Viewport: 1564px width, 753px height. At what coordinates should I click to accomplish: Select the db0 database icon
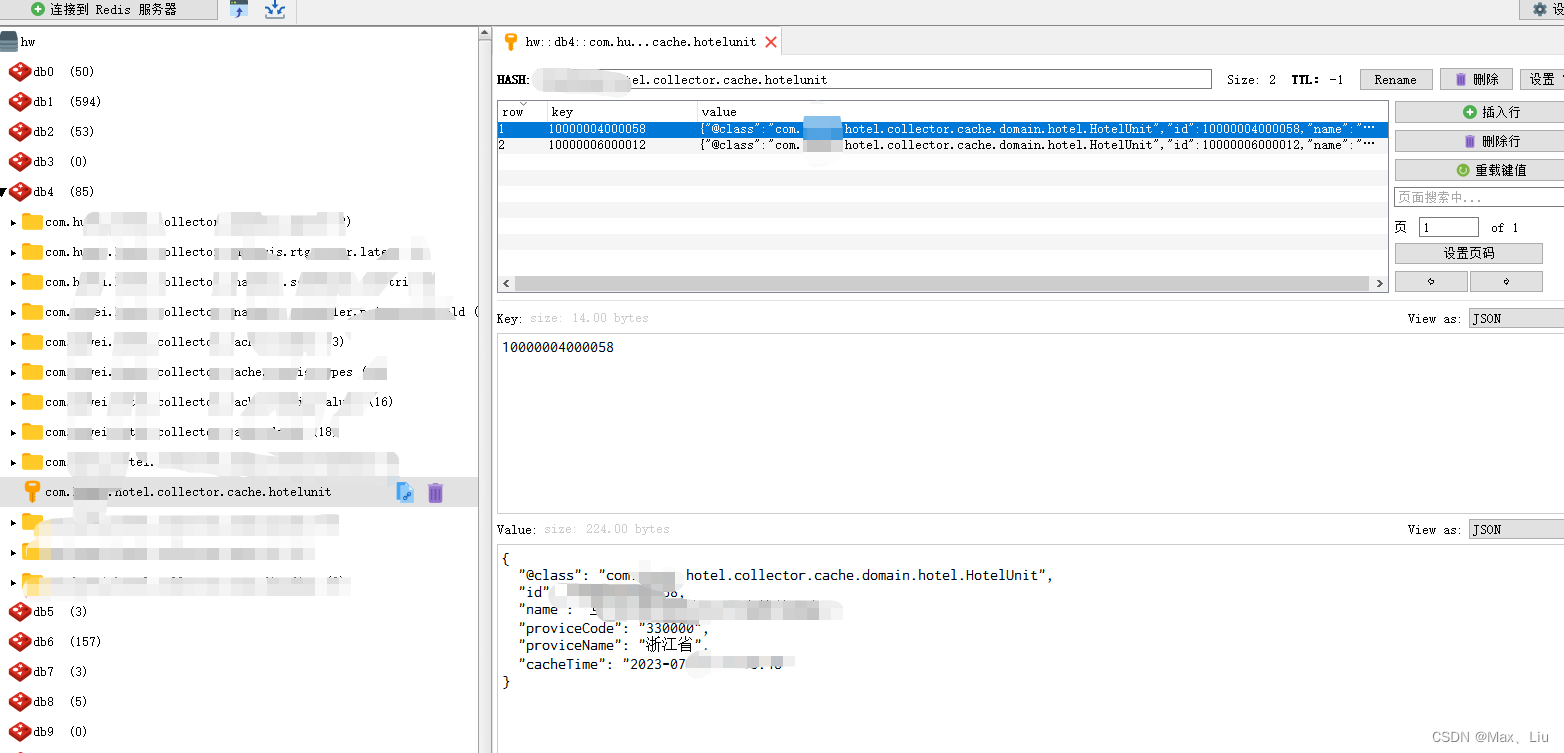click(22, 71)
